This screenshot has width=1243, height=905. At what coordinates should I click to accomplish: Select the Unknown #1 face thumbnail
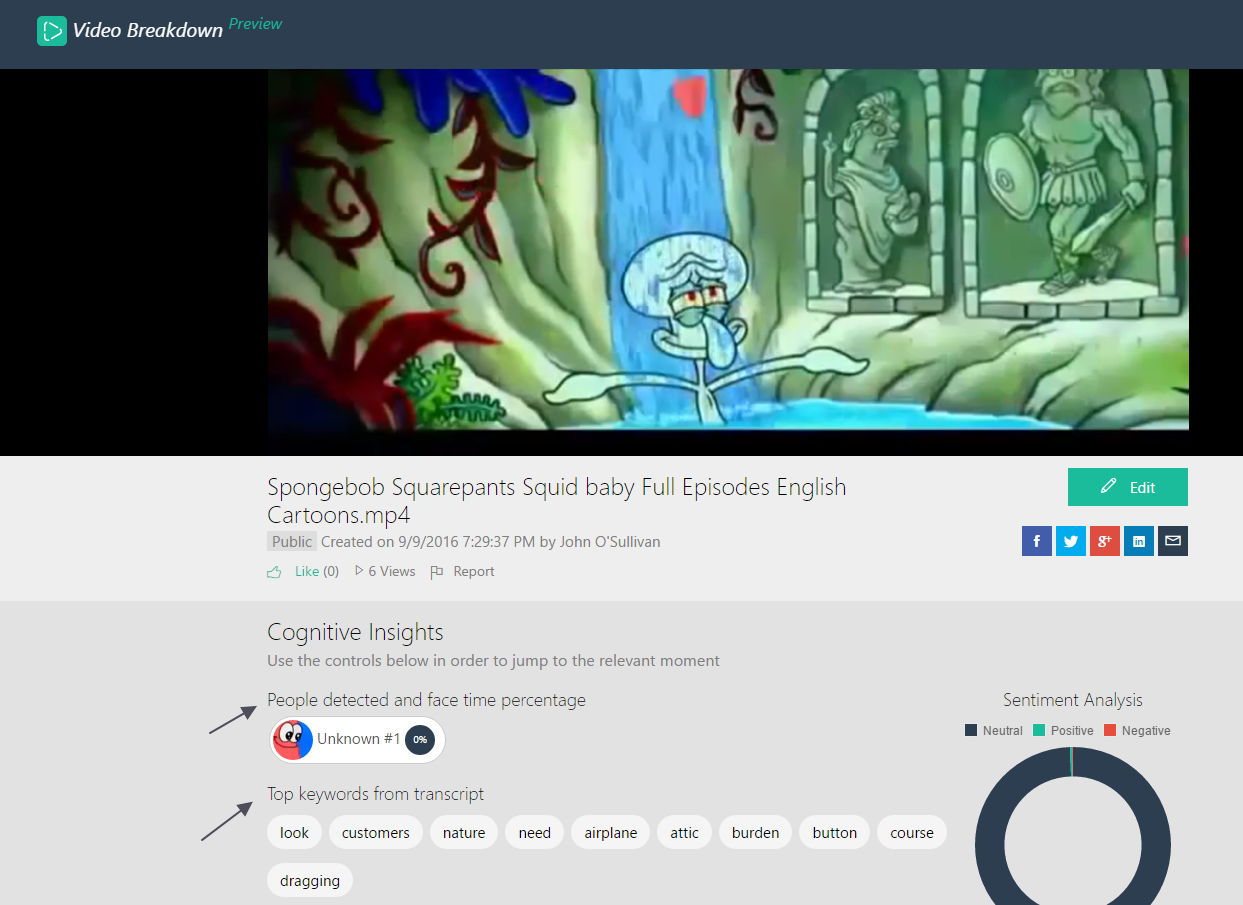coord(292,740)
